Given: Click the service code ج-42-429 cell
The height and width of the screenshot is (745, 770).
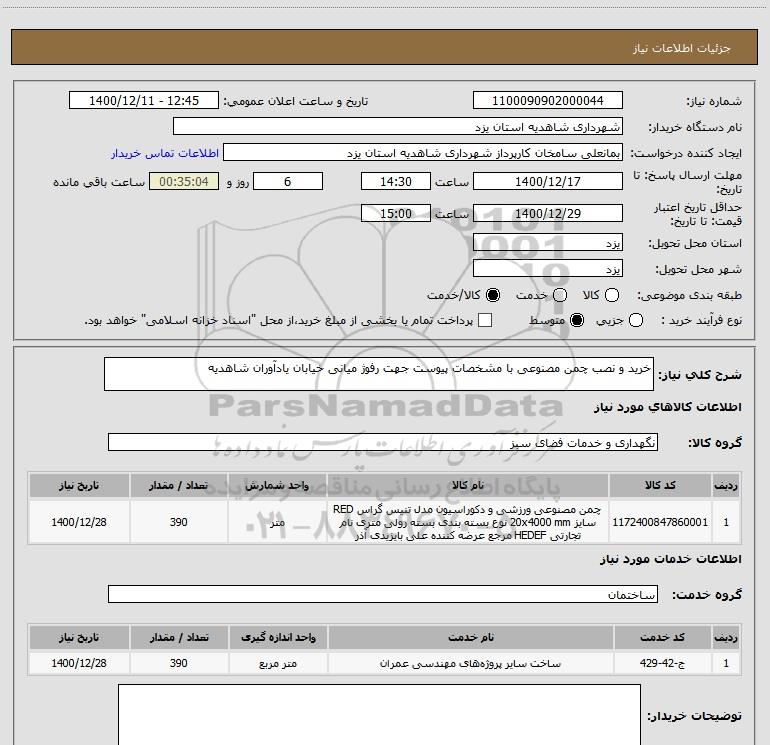Looking at the screenshot, I should 662,663.
